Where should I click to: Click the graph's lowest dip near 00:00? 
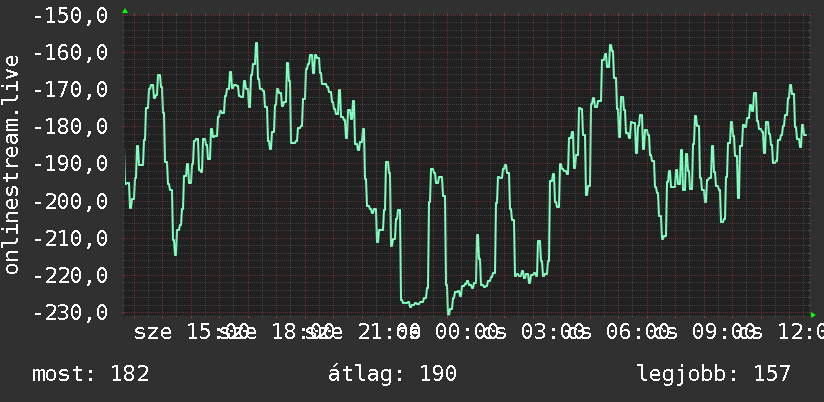[x=448, y=314]
